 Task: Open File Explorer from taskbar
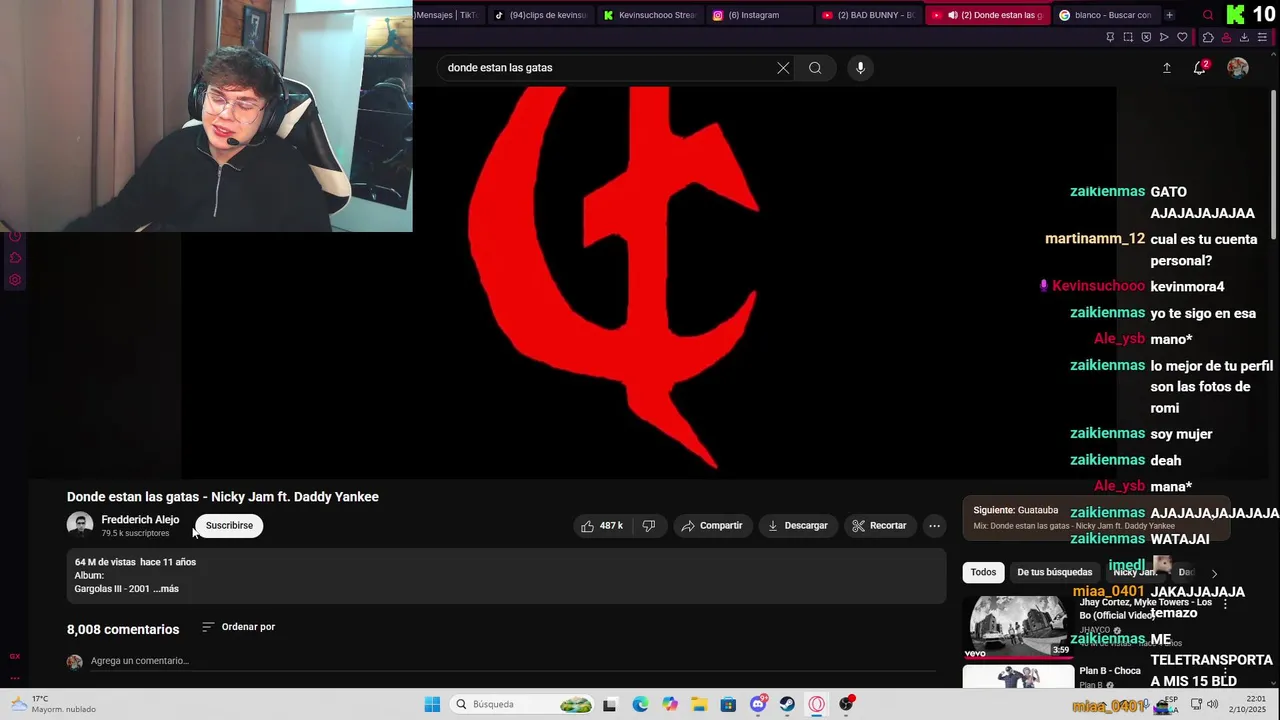[699, 704]
